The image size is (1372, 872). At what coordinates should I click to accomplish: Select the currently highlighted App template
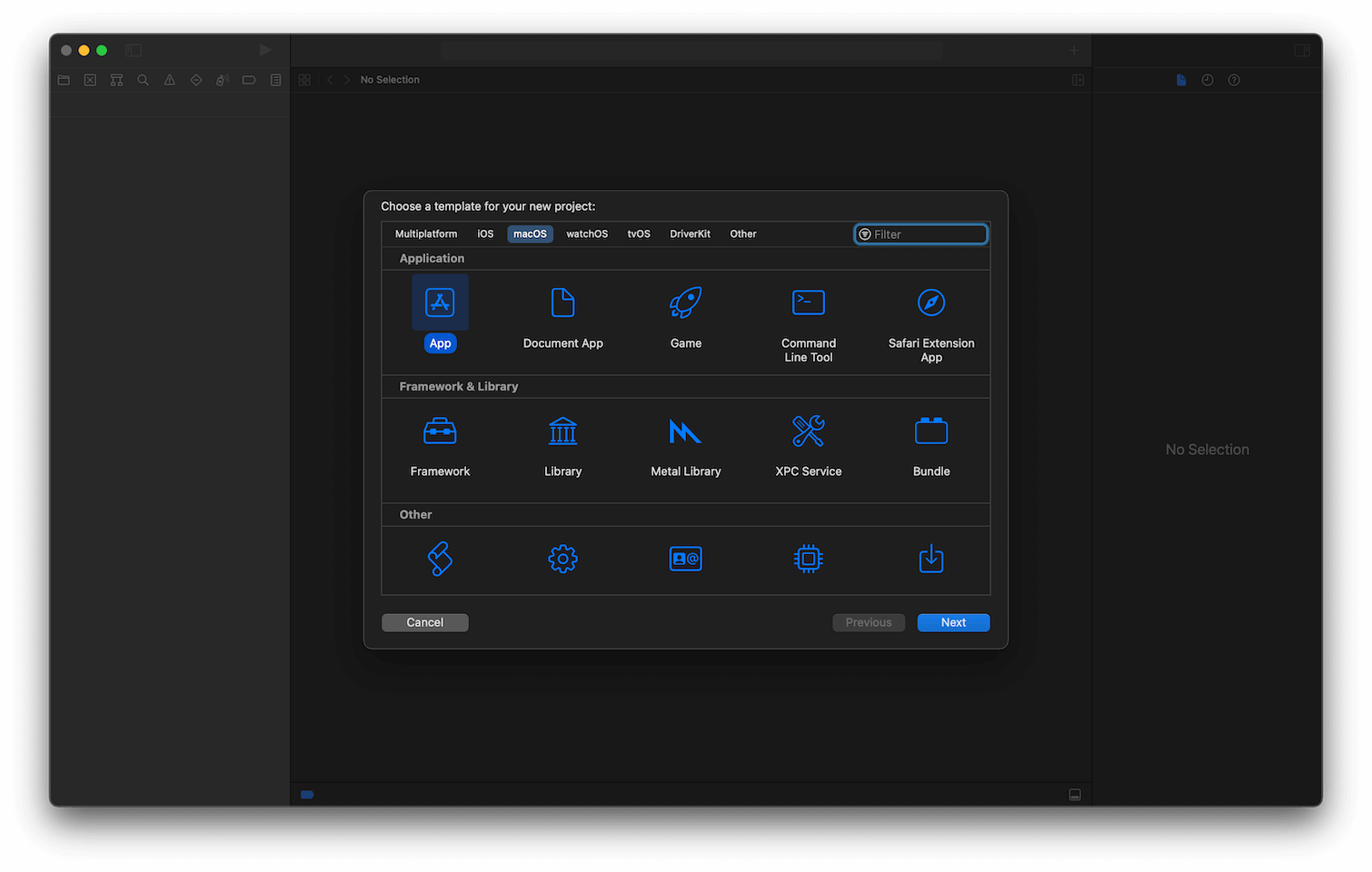point(440,302)
